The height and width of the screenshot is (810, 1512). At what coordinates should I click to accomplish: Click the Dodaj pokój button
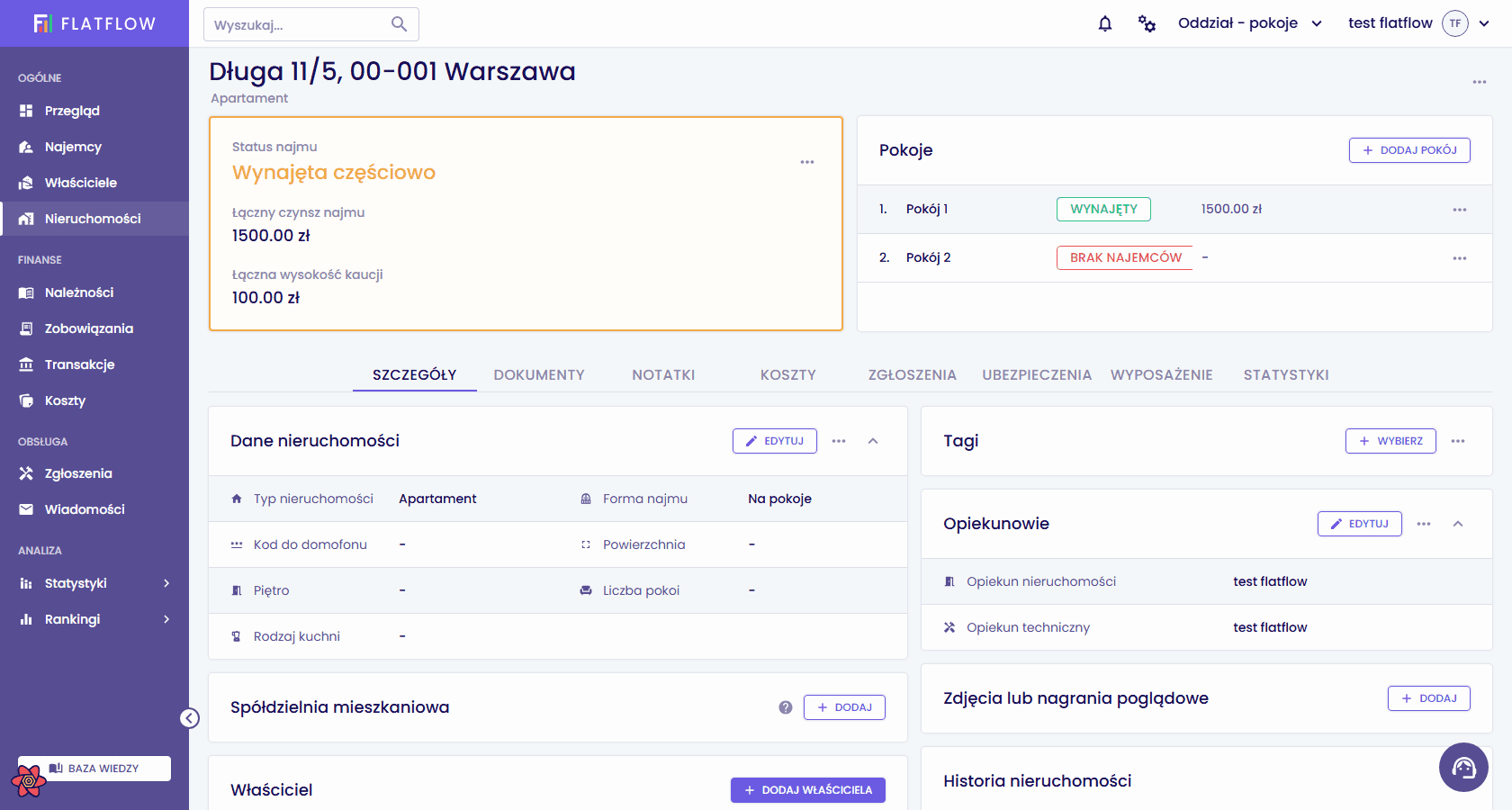[1409, 150]
